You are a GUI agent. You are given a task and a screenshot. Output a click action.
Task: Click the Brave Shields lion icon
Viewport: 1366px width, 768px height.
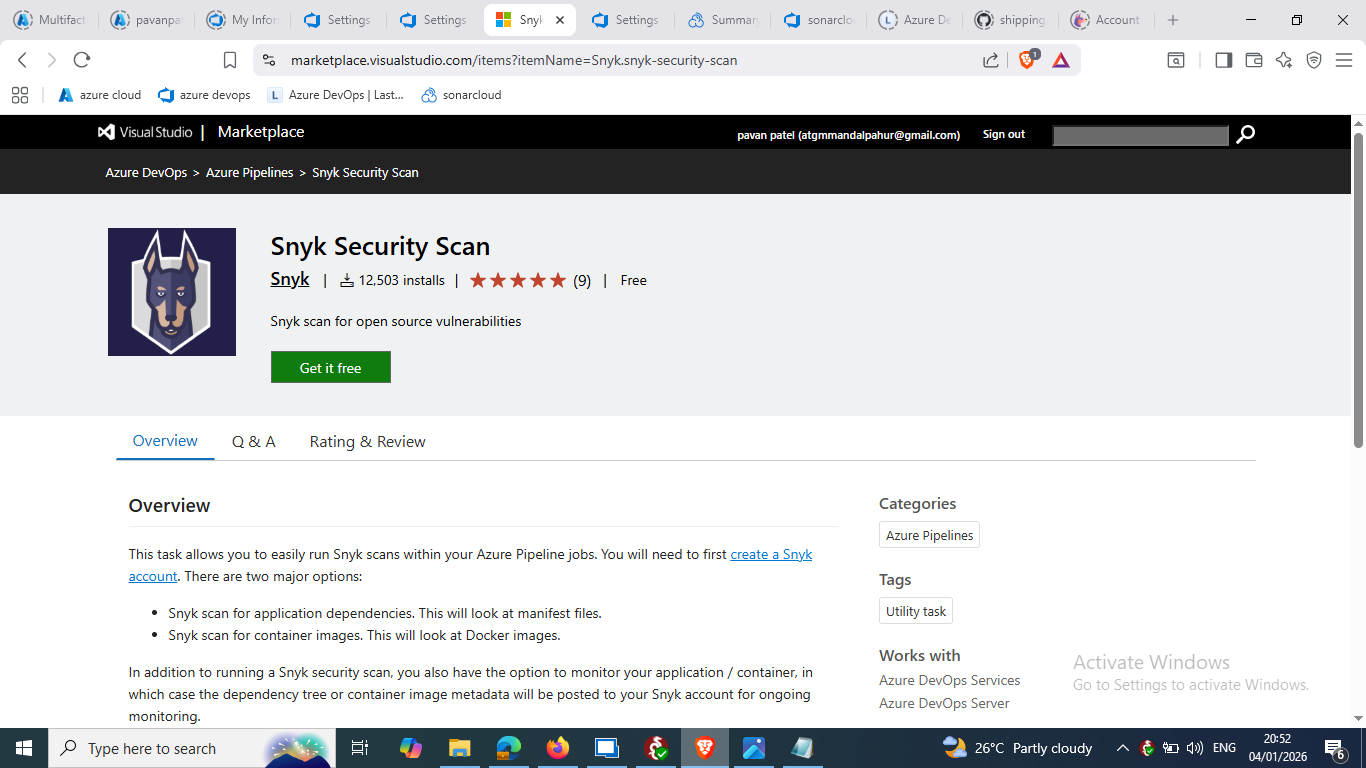tap(1027, 60)
